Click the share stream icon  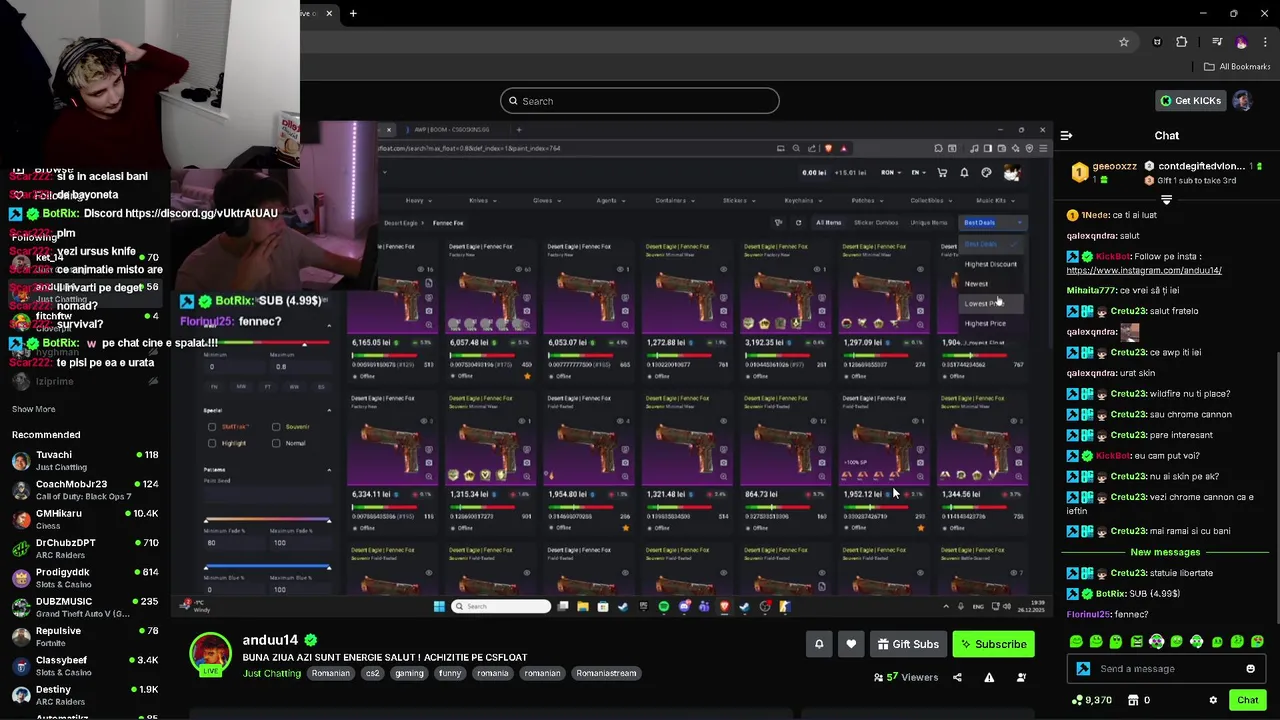tap(957, 677)
